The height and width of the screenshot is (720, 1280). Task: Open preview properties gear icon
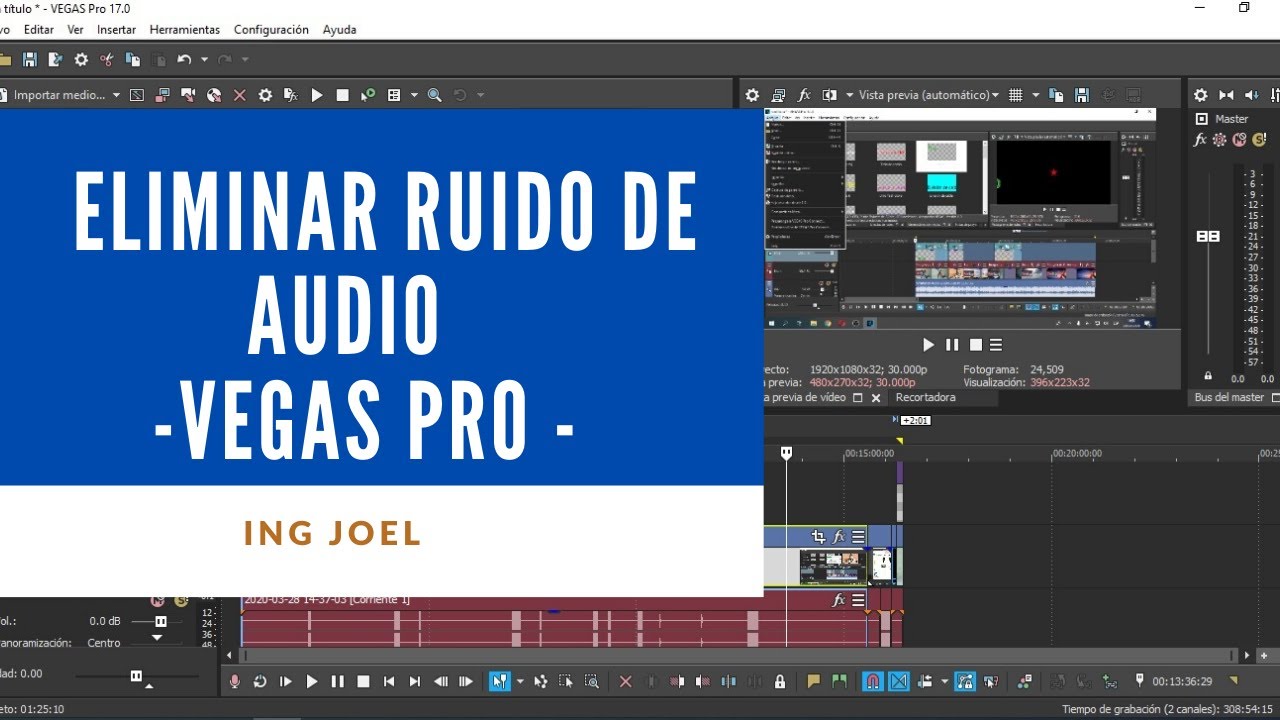pyautogui.click(x=753, y=95)
